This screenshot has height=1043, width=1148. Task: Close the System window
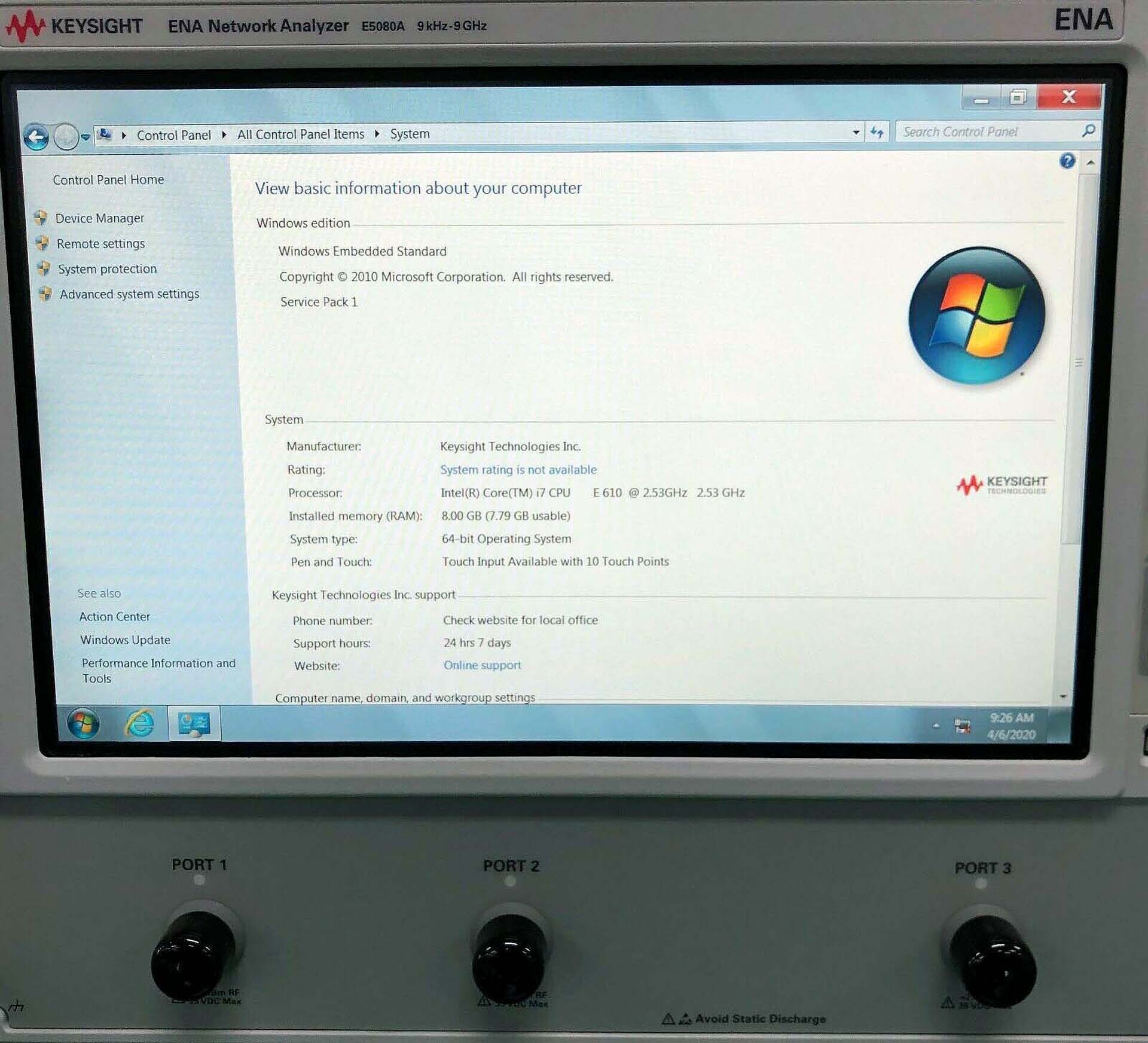(1069, 96)
